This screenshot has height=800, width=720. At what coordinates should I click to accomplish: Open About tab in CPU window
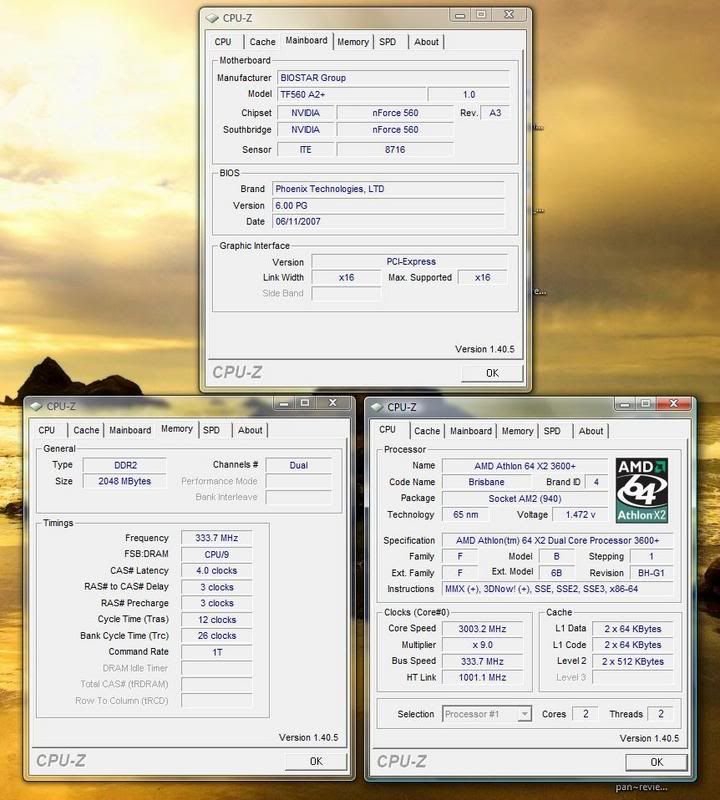pyautogui.click(x=591, y=431)
